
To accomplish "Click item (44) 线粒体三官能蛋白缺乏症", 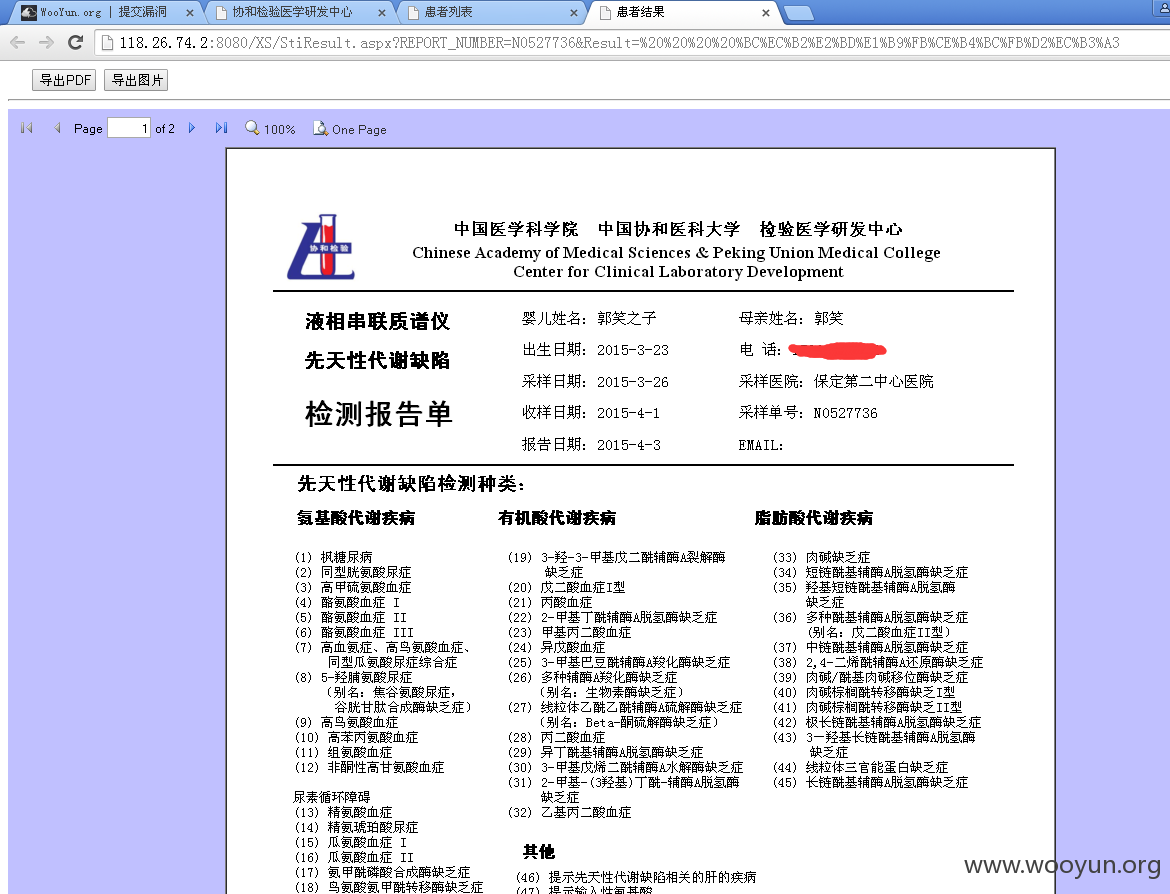I will click(860, 767).
